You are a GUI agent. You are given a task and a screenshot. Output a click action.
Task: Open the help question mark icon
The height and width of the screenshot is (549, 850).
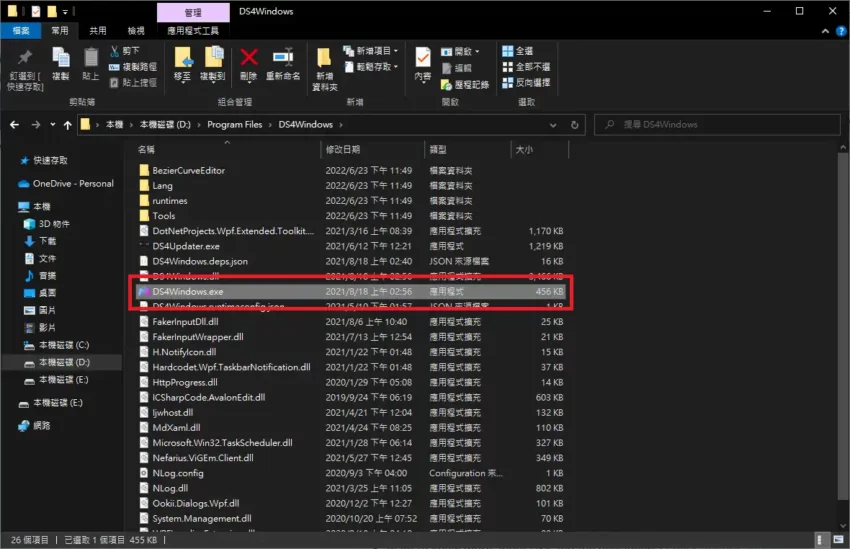[841, 31]
